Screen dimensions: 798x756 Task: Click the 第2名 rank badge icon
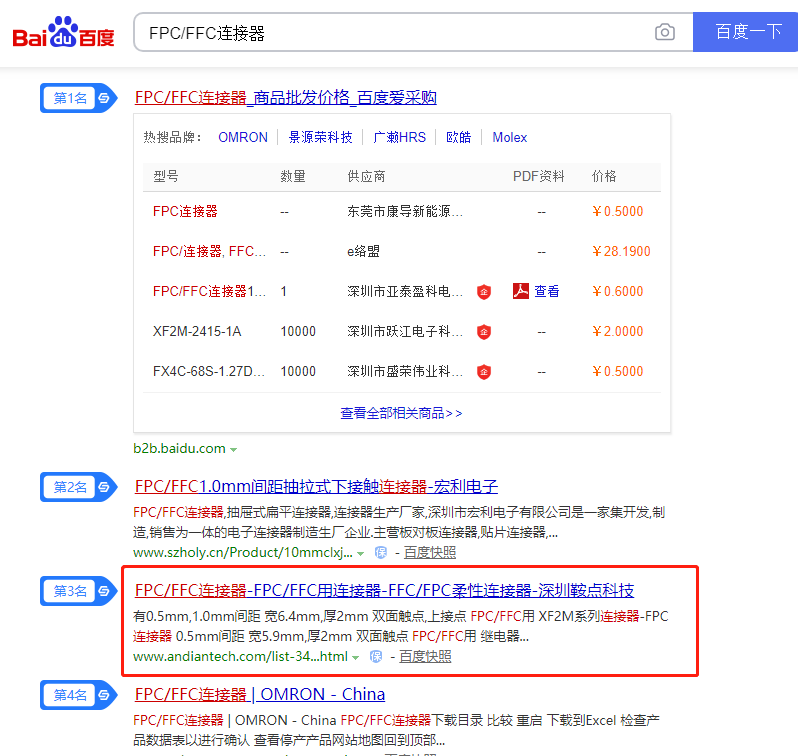[x=79, y=487]
